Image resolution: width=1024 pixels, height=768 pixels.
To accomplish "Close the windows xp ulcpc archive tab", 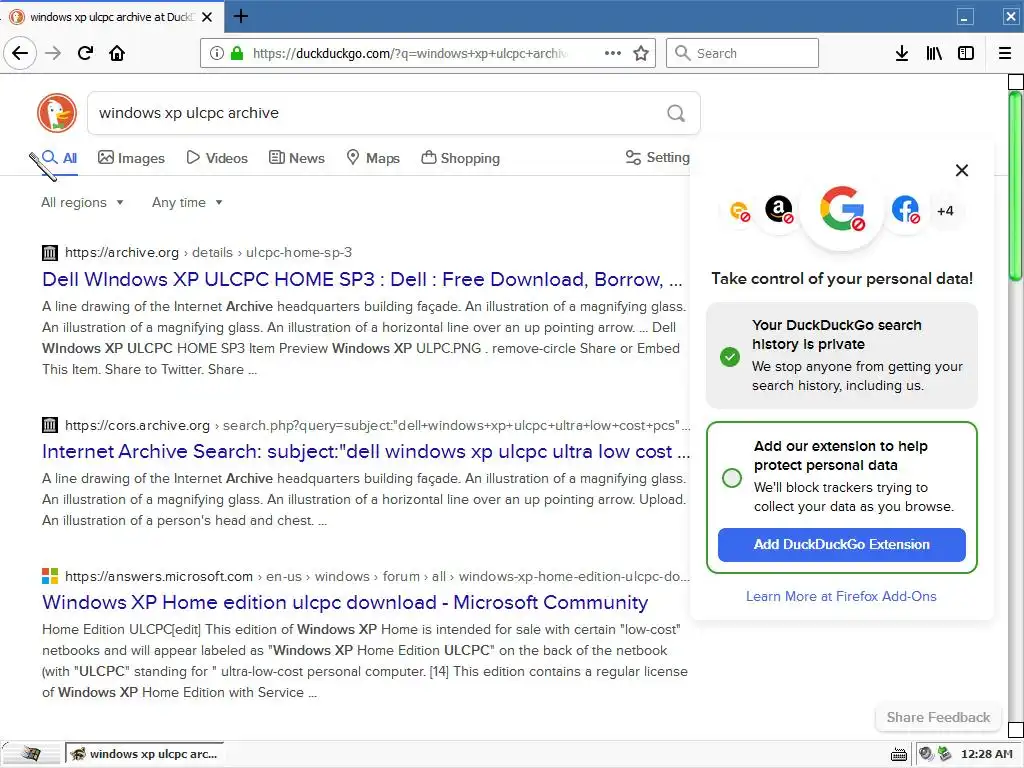I will tap(207, 17).
